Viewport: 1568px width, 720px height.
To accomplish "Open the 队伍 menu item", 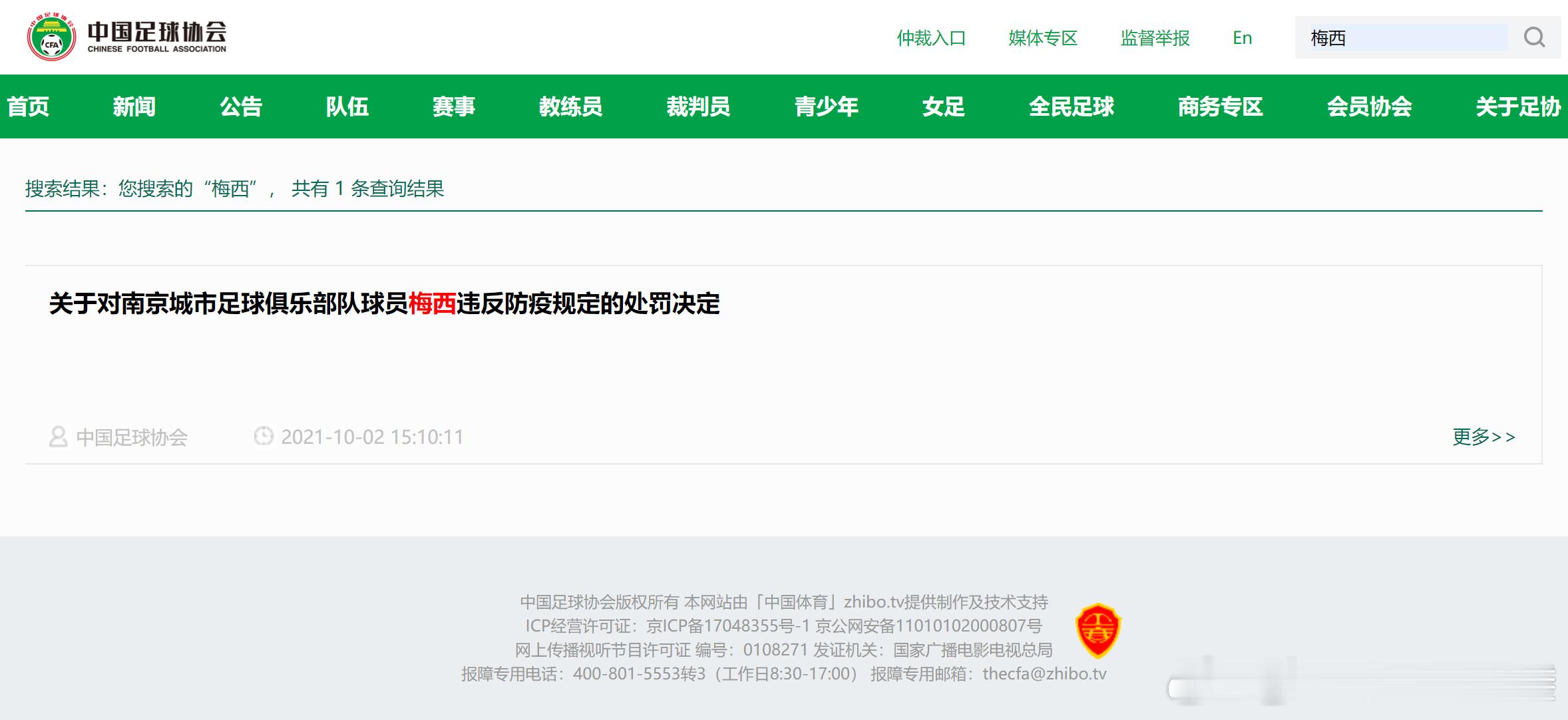I will [x=347, y=106].
